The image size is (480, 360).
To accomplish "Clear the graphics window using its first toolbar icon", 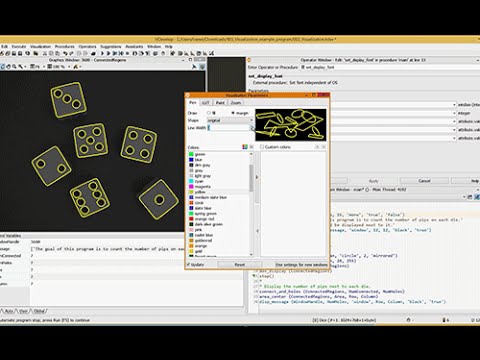I will tap(3, 67).
